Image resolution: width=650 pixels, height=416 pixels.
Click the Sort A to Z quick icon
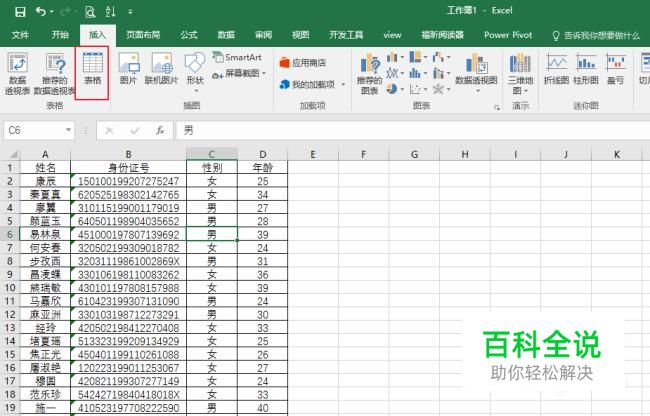click(110, 12)
